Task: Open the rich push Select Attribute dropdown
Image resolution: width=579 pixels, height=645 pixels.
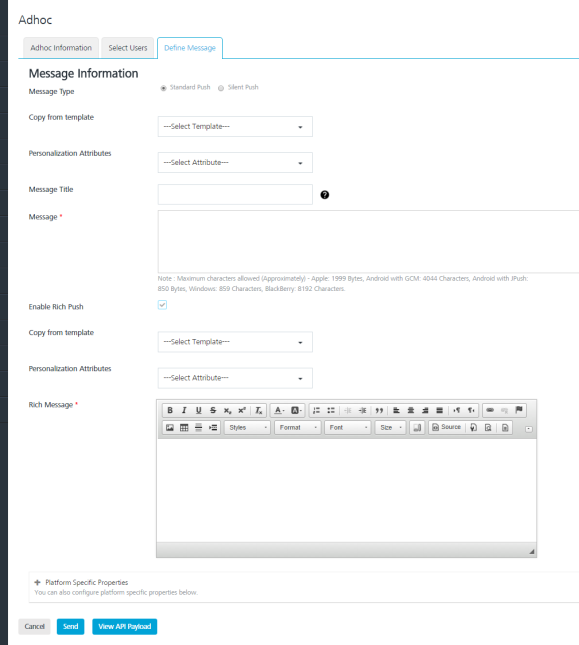Action: click(235, 378)
